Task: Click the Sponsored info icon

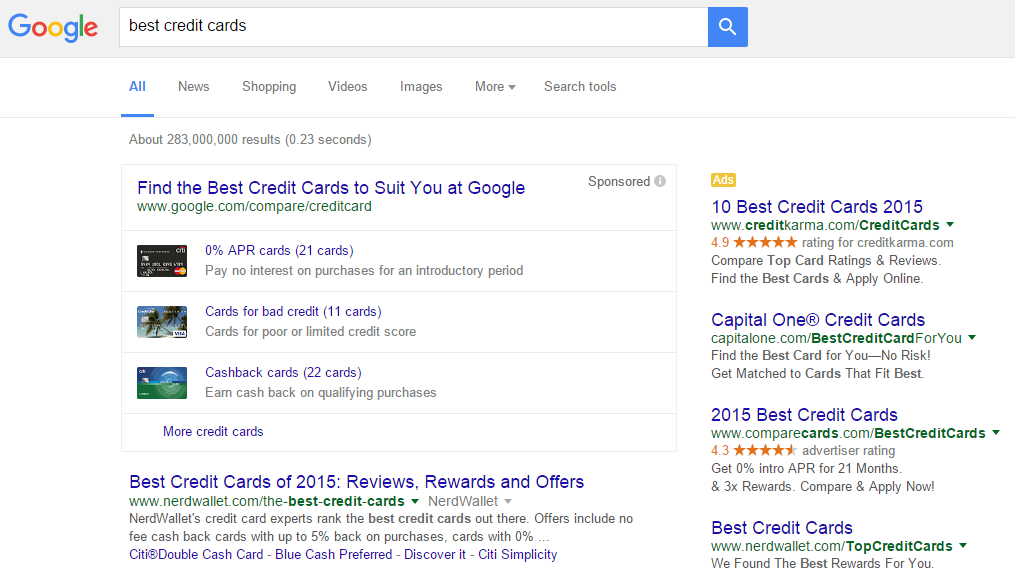Action: [660, 182]
